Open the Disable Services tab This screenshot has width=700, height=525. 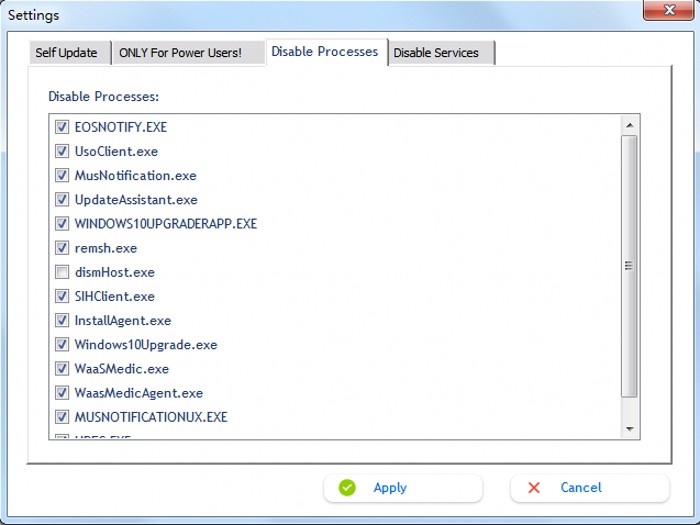441,53
